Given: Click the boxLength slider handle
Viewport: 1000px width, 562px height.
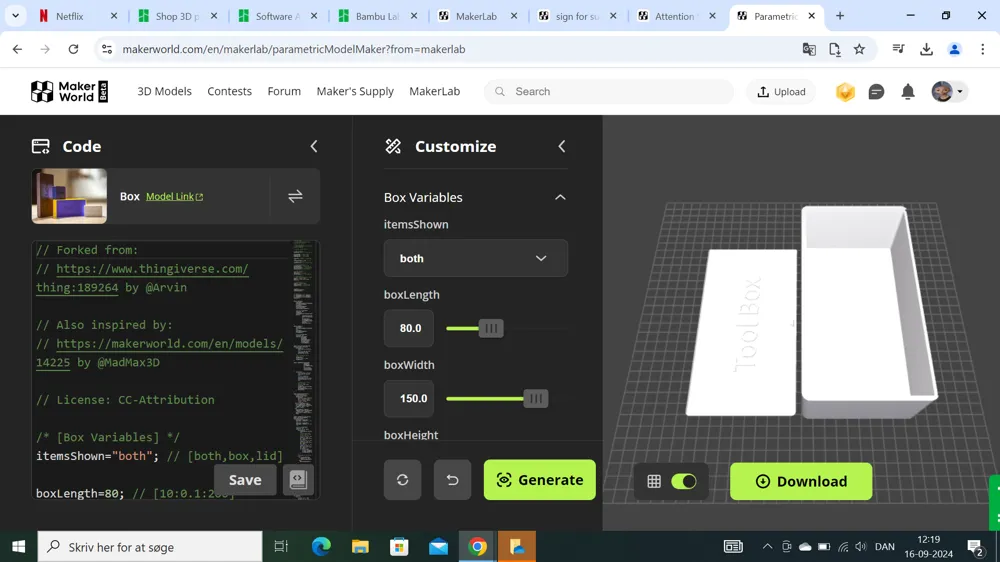Looking at the screenshot, I should tap(491, 329).
